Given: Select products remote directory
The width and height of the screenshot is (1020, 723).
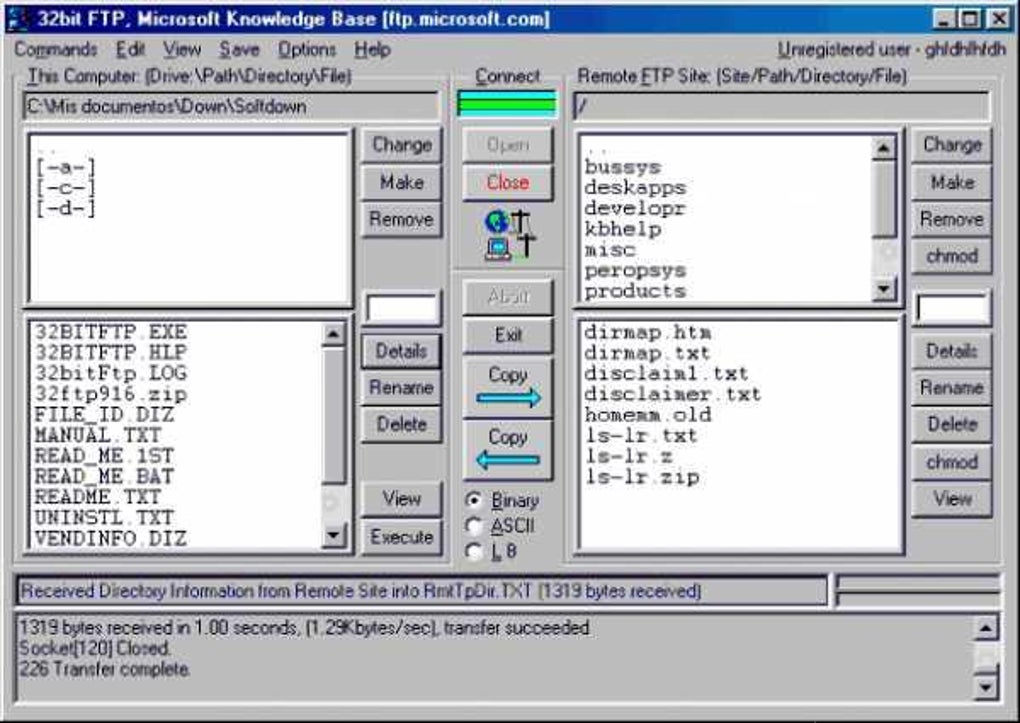Looking at the screenshot, I should click(x=635, y=291).
